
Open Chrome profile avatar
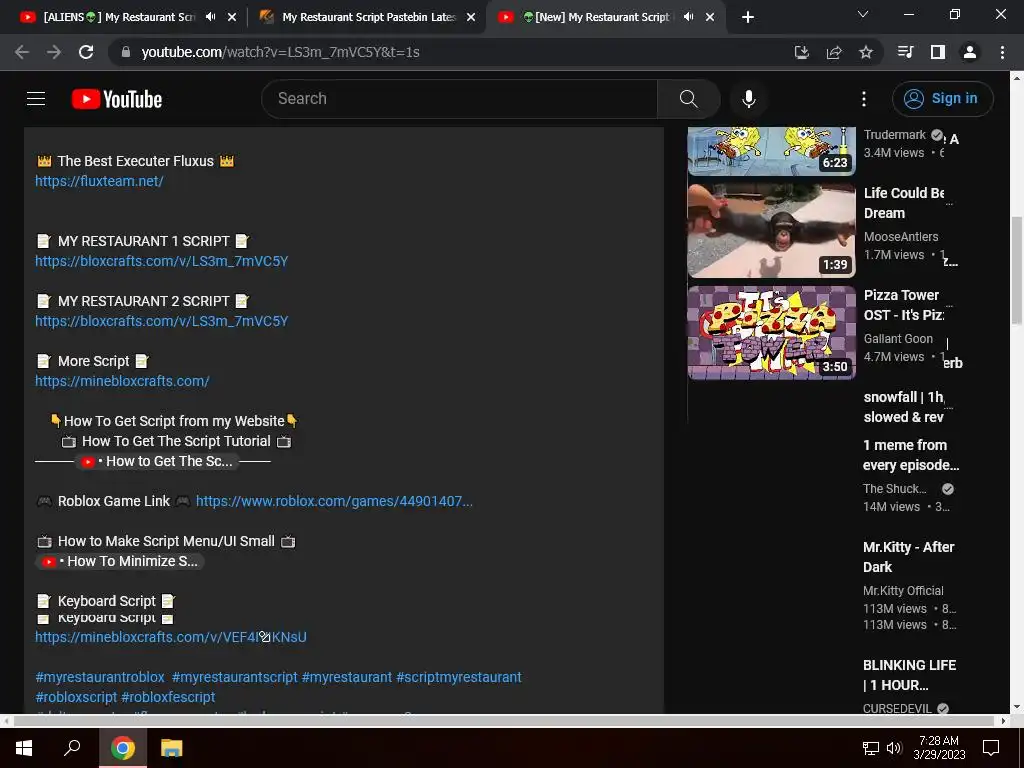970,52
